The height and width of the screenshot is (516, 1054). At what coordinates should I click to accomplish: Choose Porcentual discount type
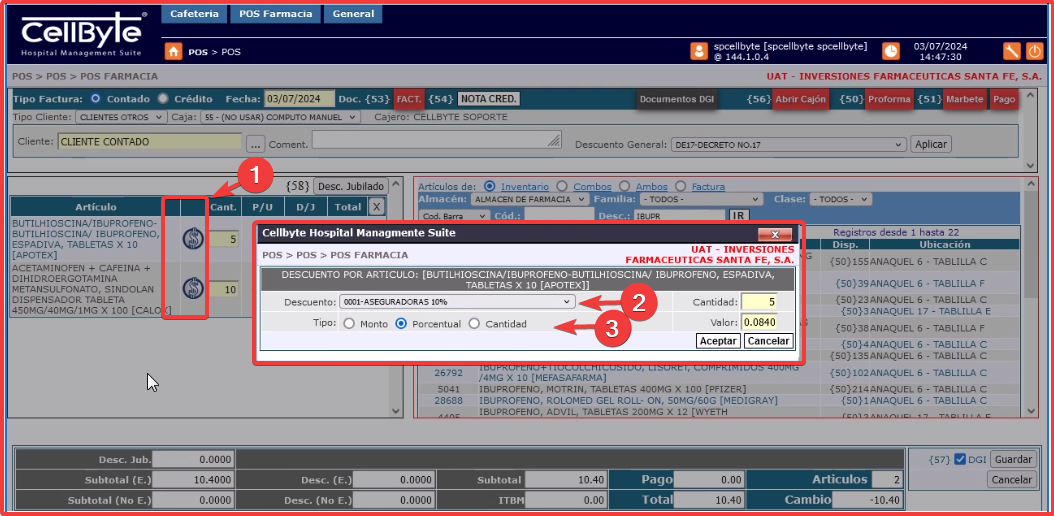click(401, 323)
